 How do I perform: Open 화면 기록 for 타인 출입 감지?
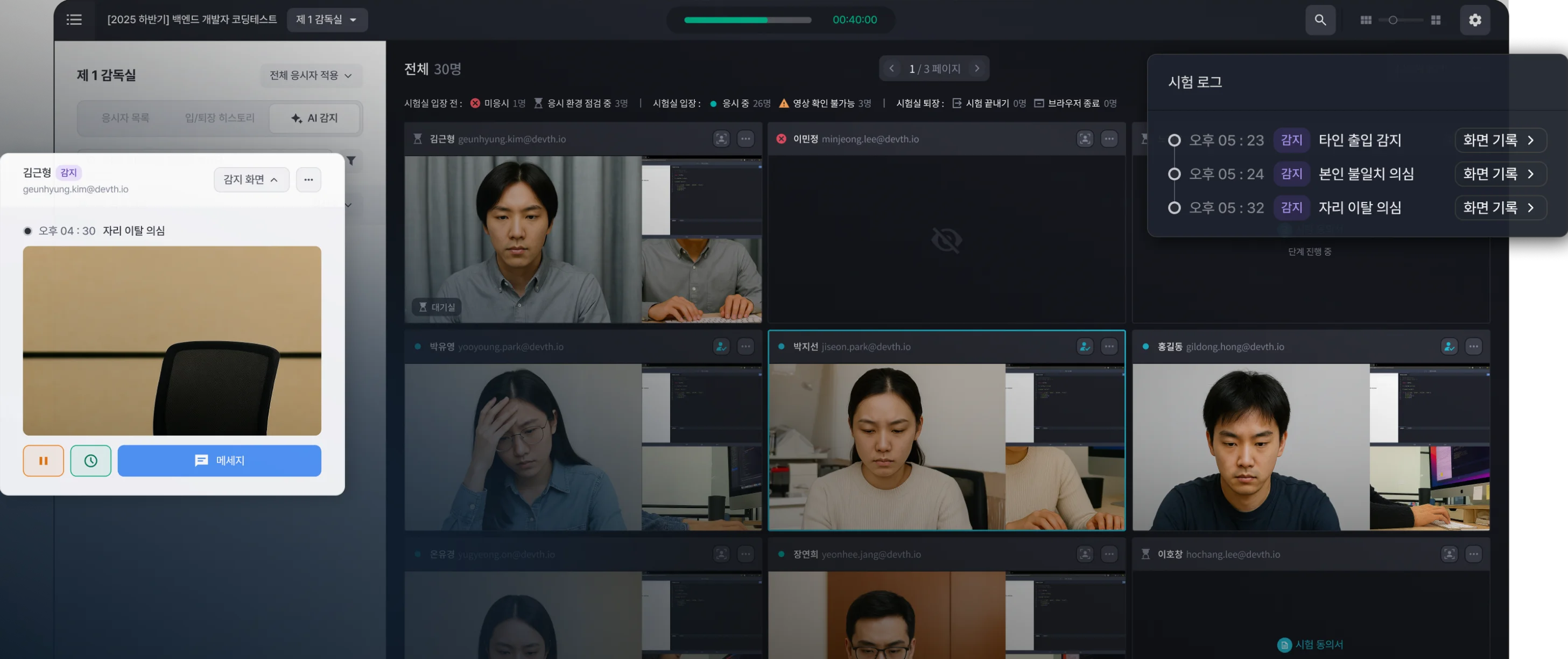[1500, 141]
